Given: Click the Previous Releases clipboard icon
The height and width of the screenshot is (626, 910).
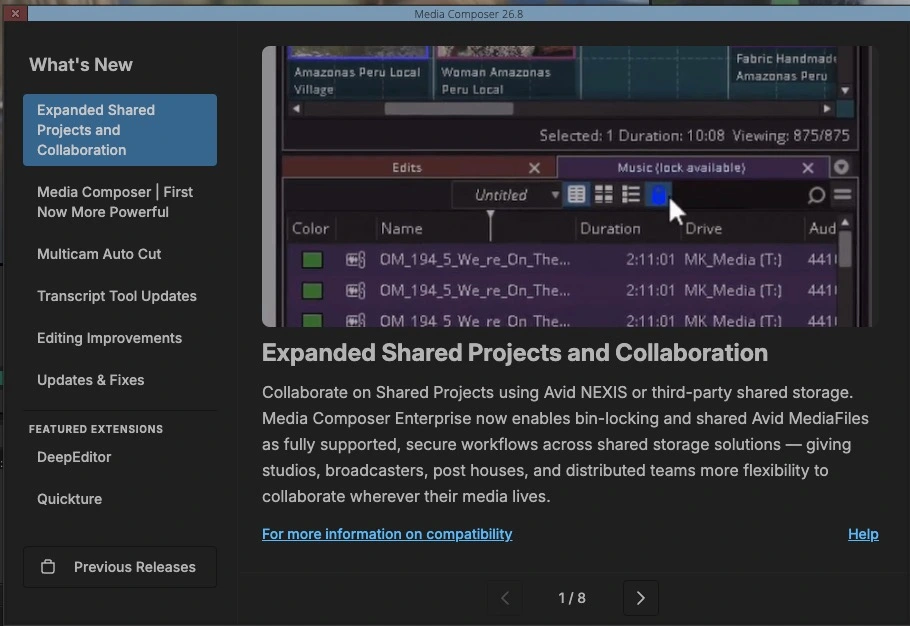Looking at the screenshot, I should 48,567.
